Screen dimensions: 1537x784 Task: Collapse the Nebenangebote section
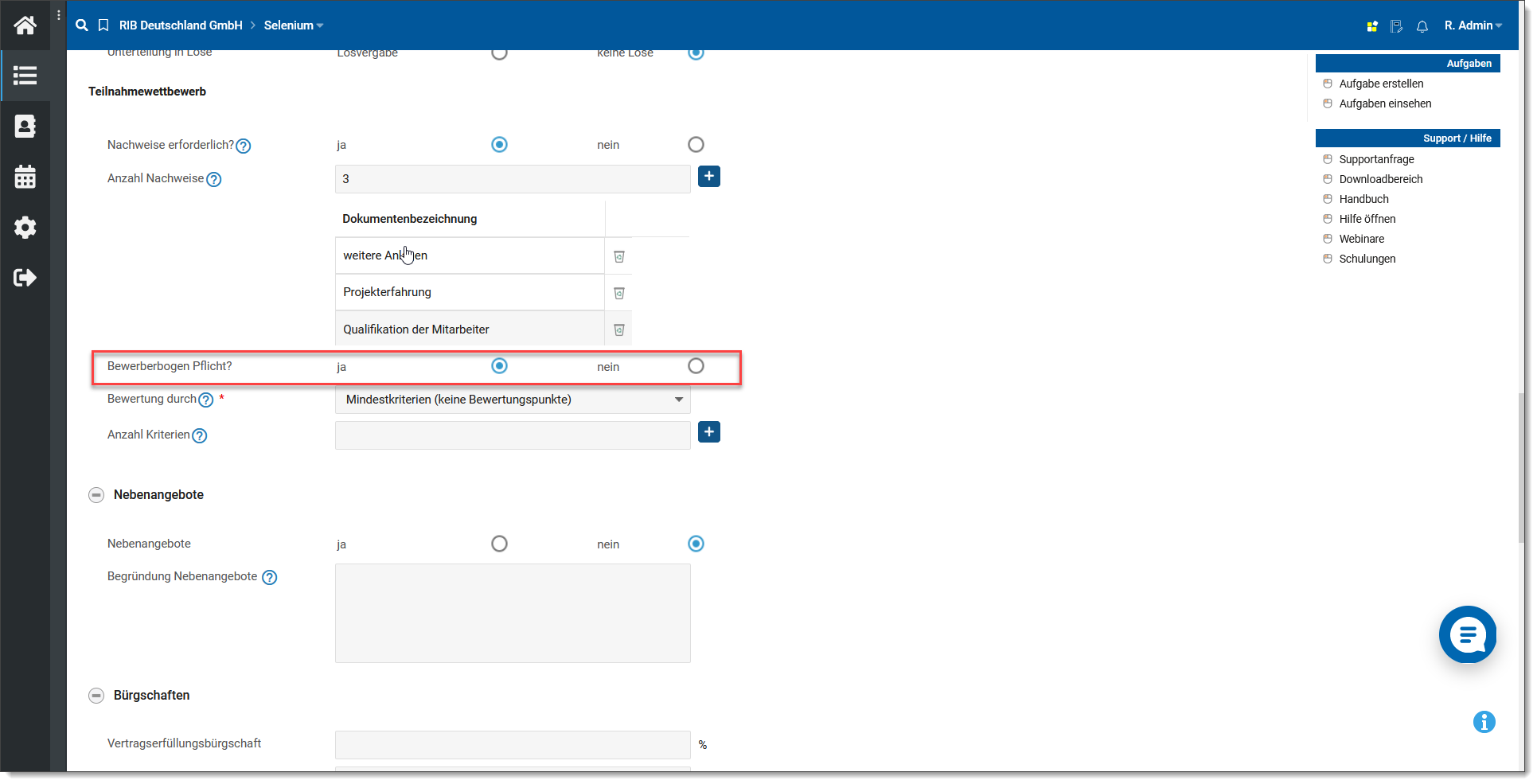coord(96,495)
